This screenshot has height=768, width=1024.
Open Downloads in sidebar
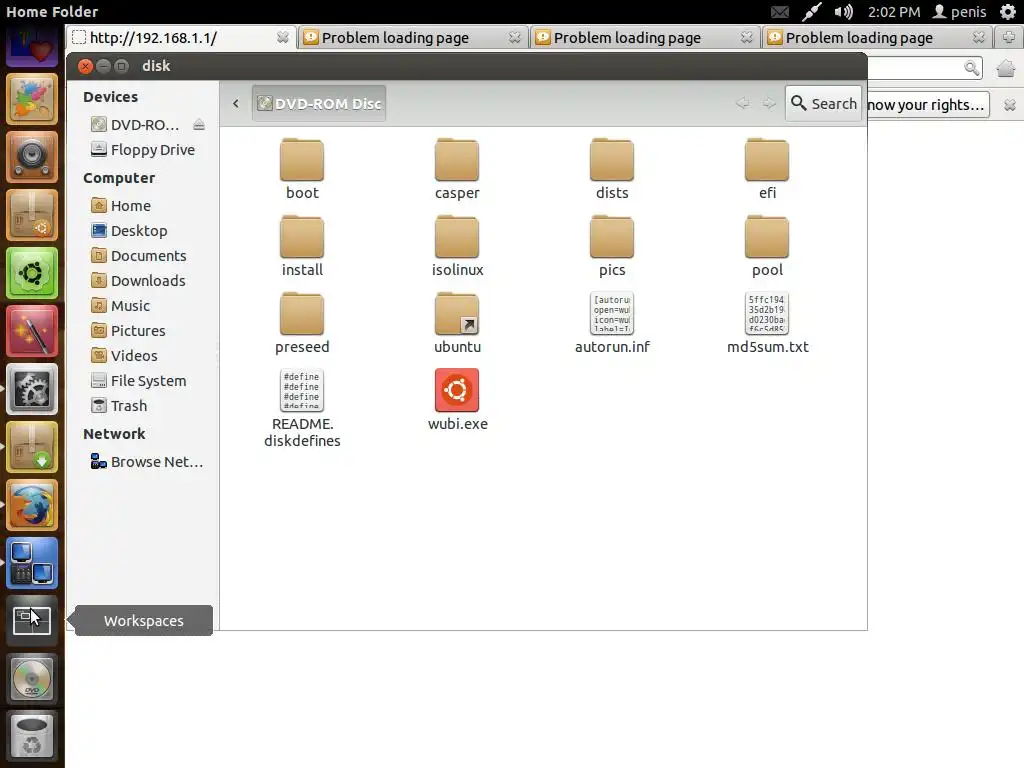point(138,281)
